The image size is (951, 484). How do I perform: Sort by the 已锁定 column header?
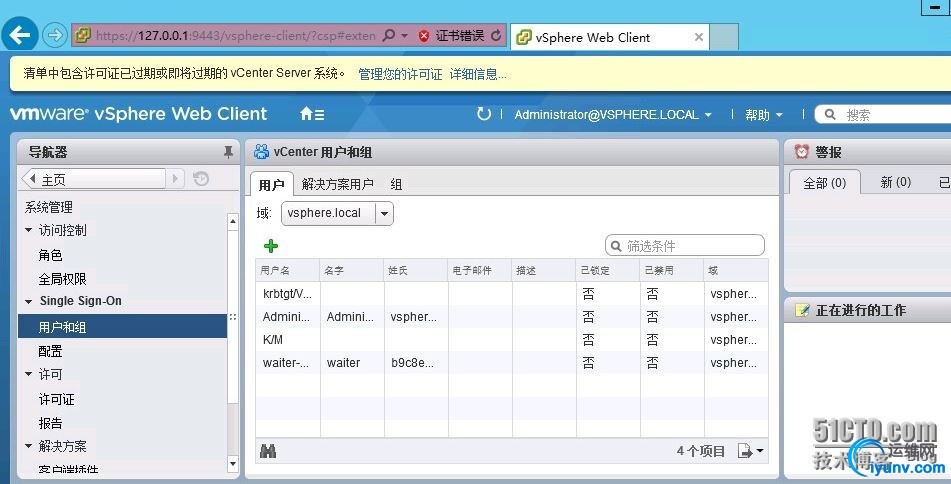click(608, 270)
